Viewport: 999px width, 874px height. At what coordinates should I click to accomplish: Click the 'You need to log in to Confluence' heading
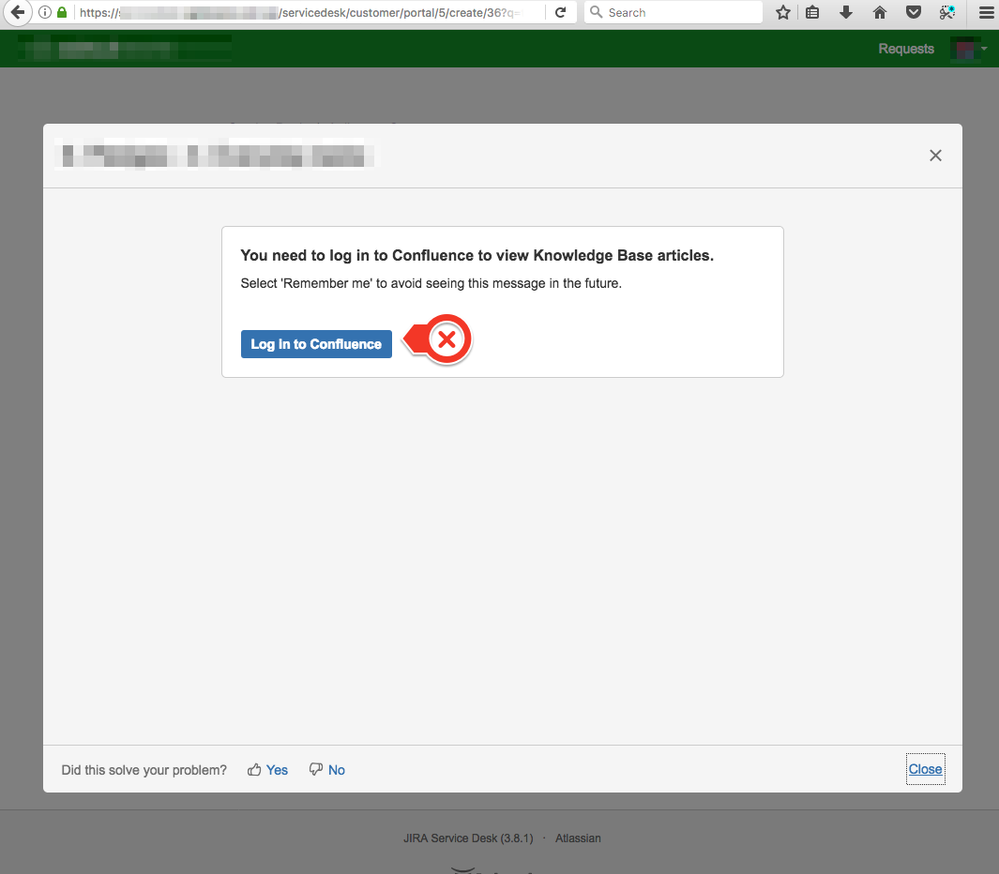[477, 255]
